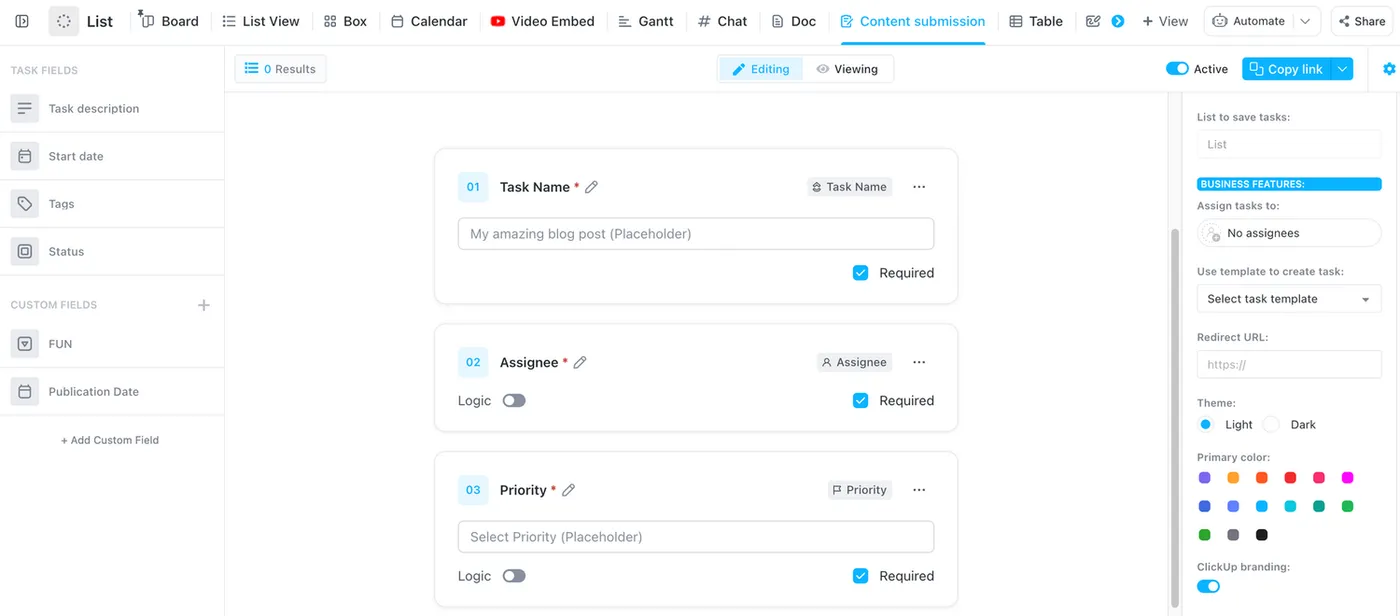Click the Tags field icon
Viewport: 1400px width, 616px height.
tap(25, 204)
